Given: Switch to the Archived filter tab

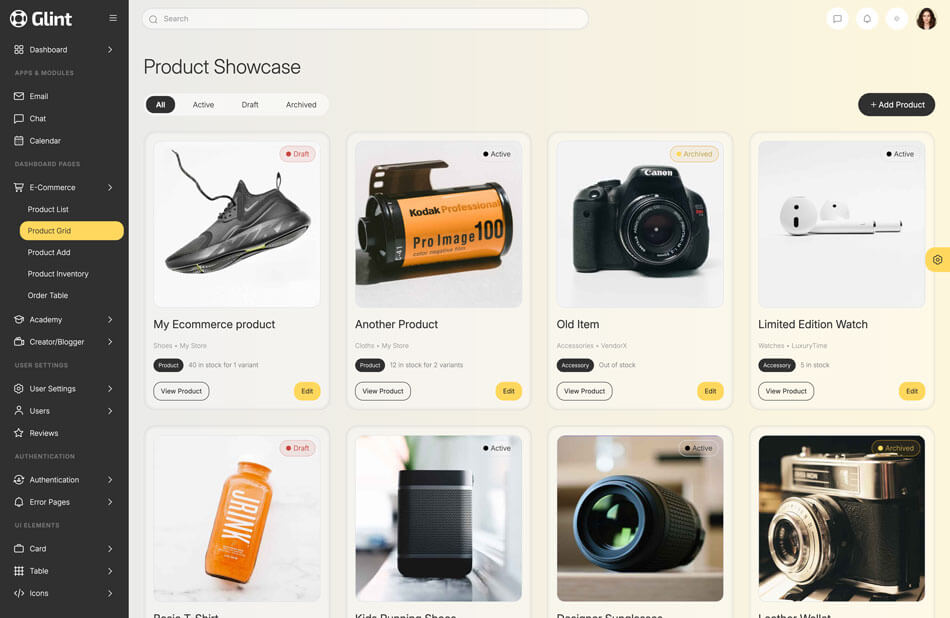Looking at the screenshot, I should tap(301, 105).
